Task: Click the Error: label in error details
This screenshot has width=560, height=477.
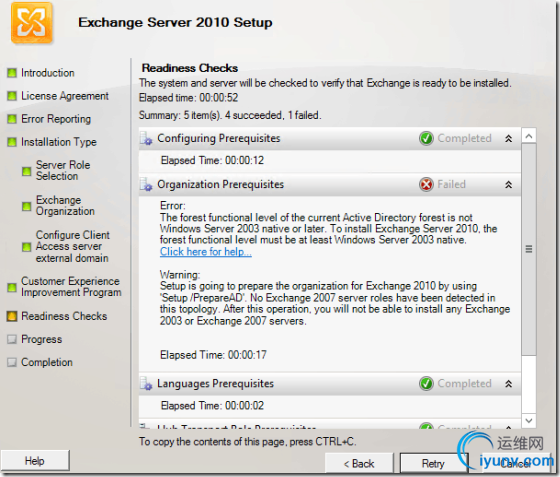Action: [173, 206]
